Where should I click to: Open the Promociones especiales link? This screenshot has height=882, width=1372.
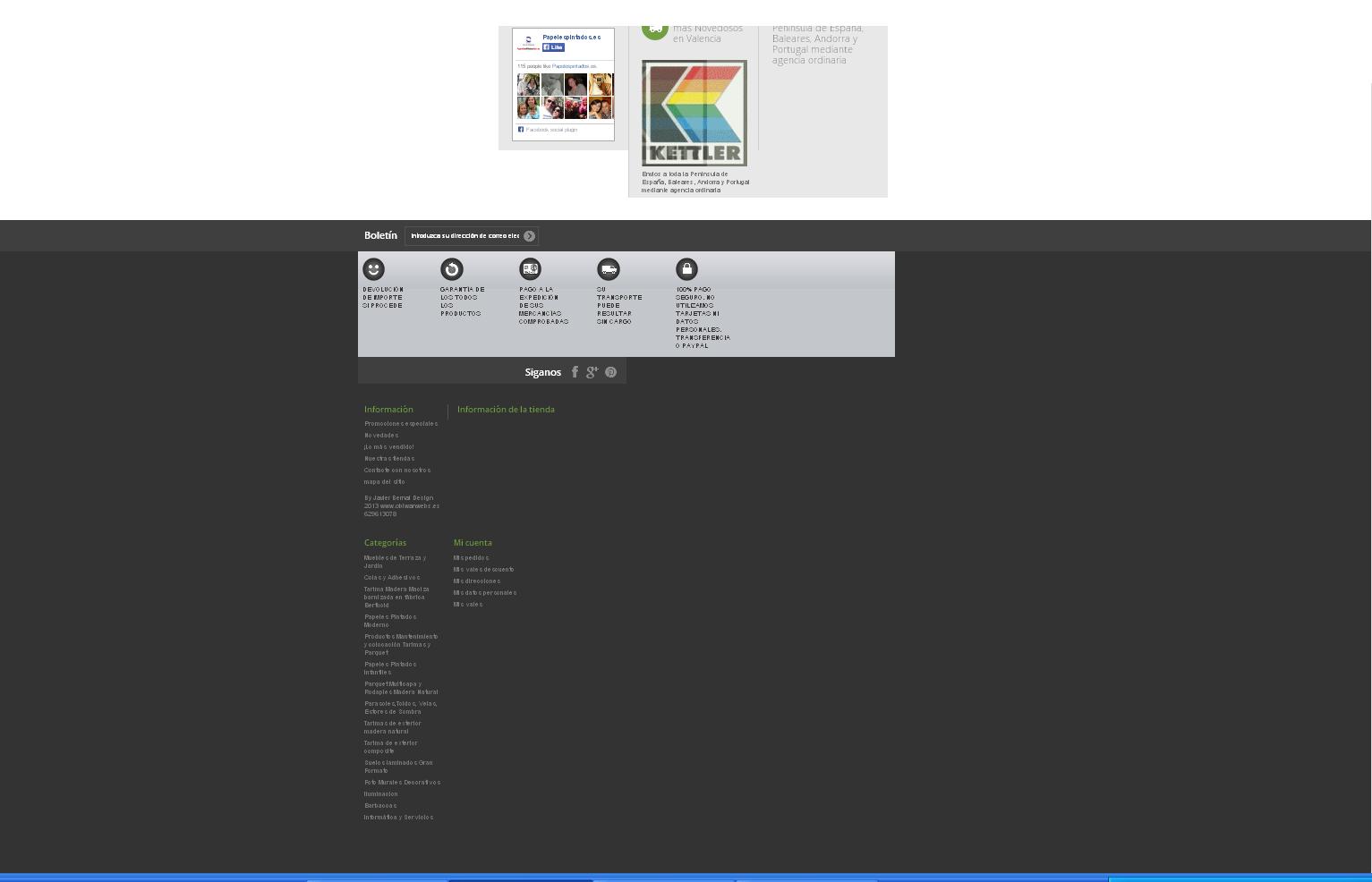(401, 424)
